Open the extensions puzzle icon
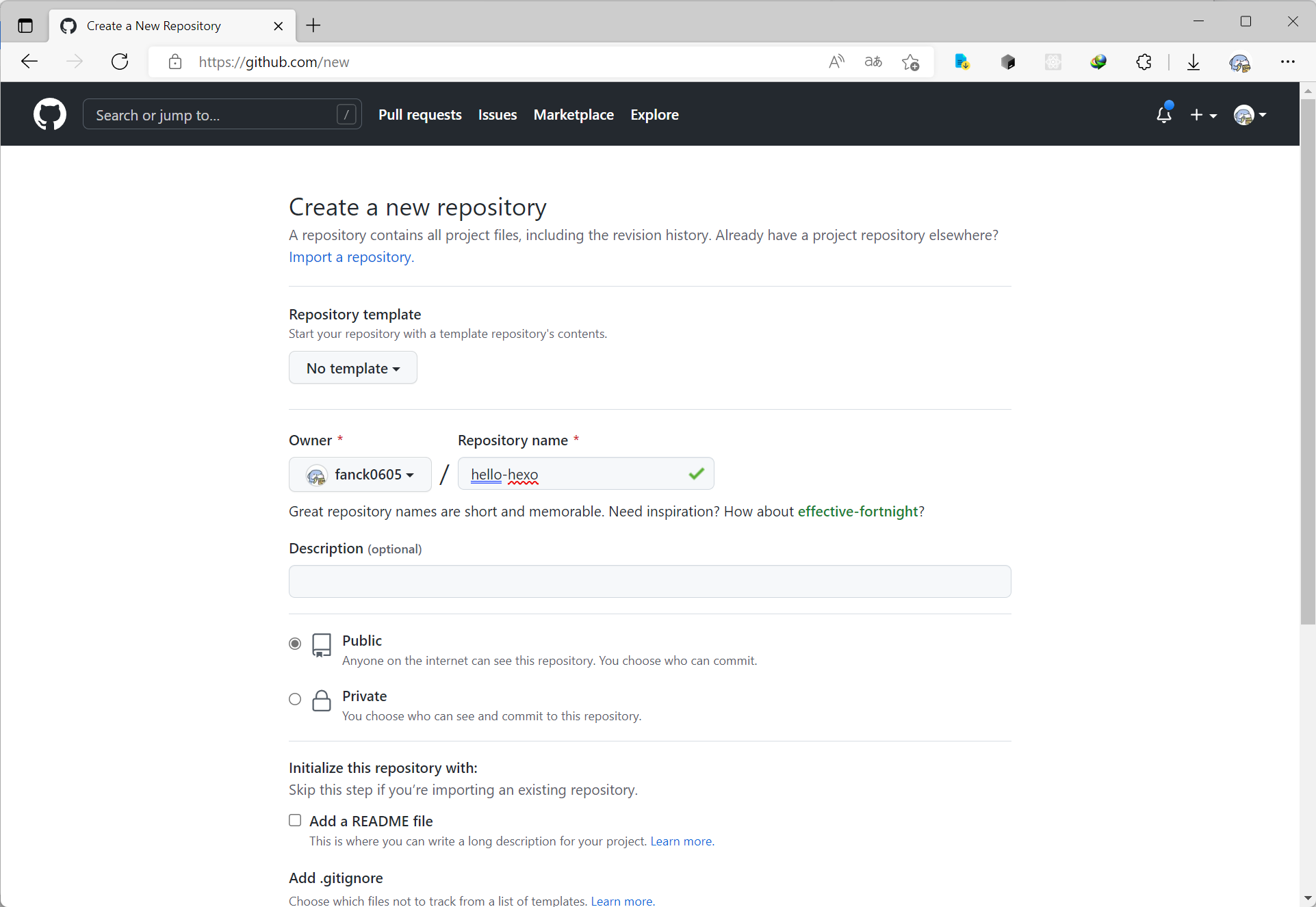 (1144, 62)
